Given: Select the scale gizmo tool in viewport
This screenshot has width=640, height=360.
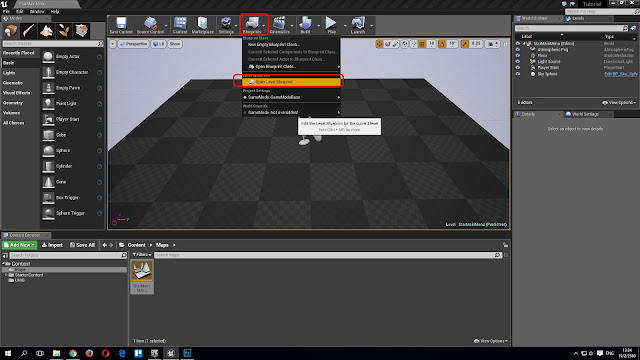Looking at the screenshot, I should [396, 44].
